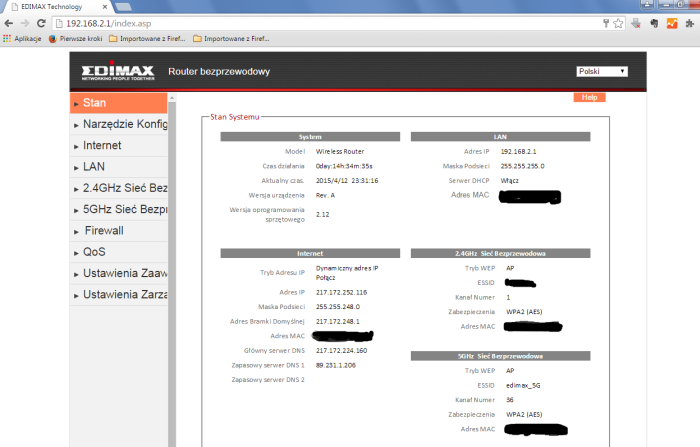Image resolution: width=700 pixels, height=447 pixels.
Task: Bookmark this page with the star icon
Action: [619, 22]
